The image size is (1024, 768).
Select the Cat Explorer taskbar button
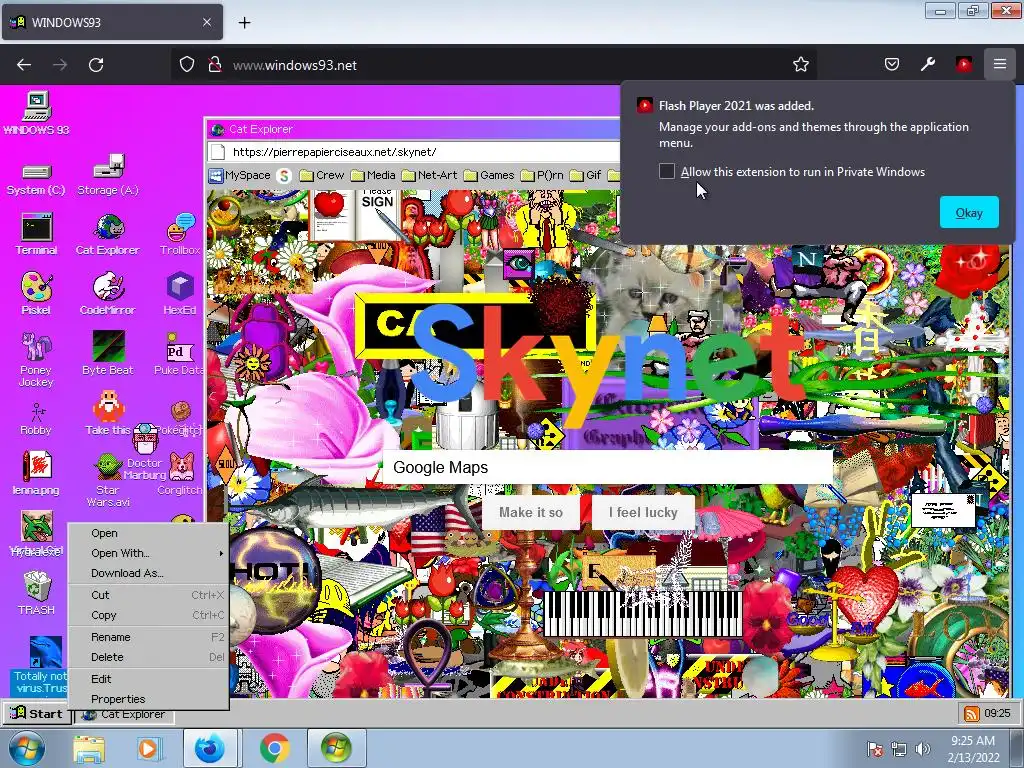pyautogui.click(x=124, y=715)
